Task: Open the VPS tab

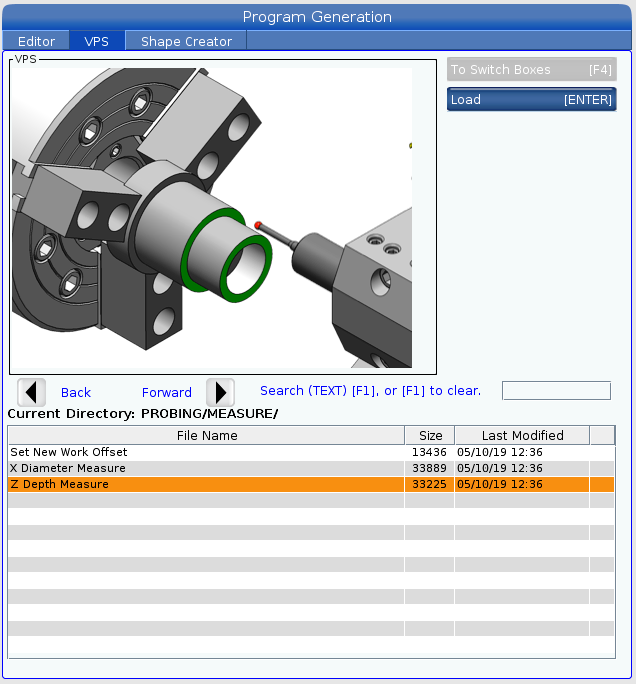Action: click(x=97, y=41)
